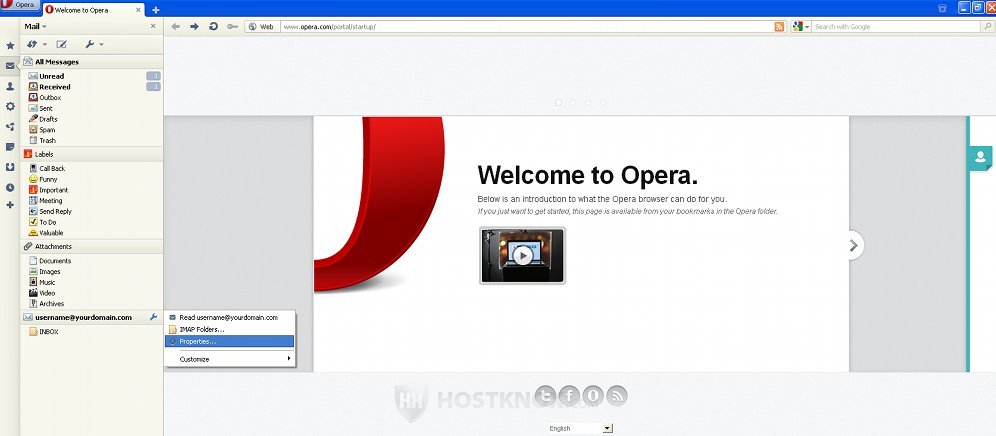Click the RSS icon in the page footer
The image size is (996, 436).
pyautogui.click(x=616, y=396)
